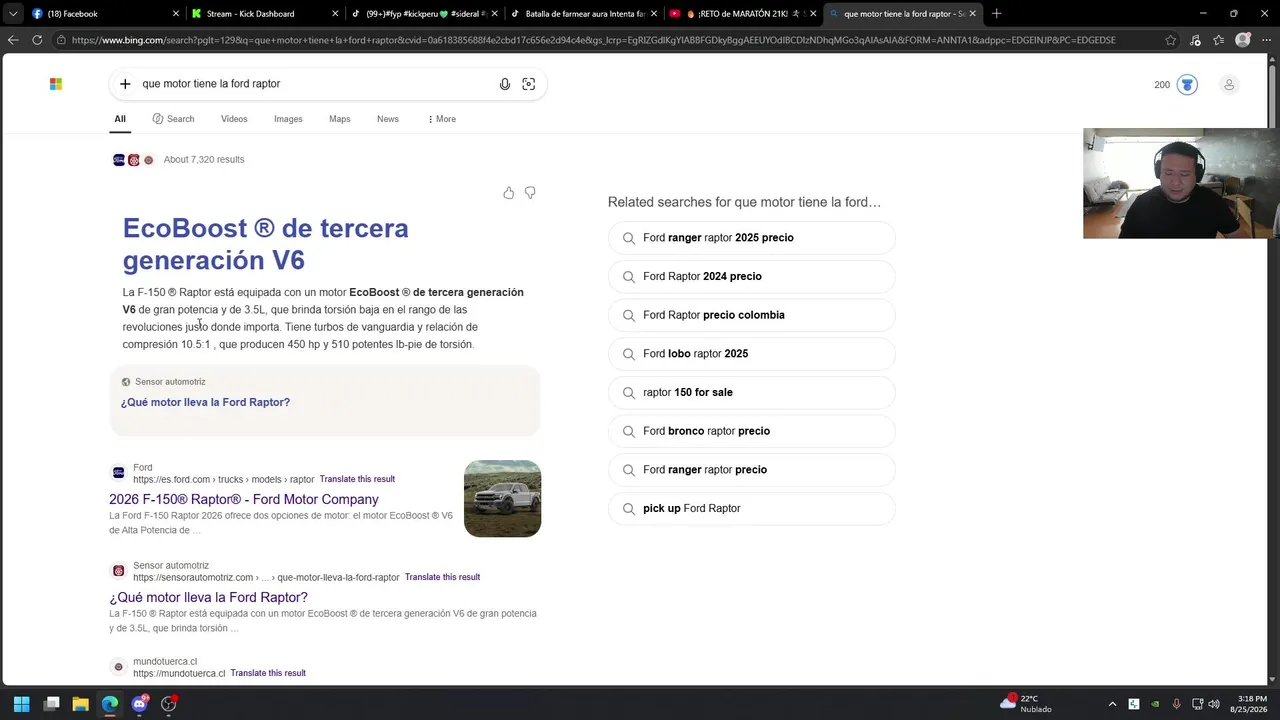Click the Bing search text field
The image size is (1280, 720).
(x=315, y=84)
